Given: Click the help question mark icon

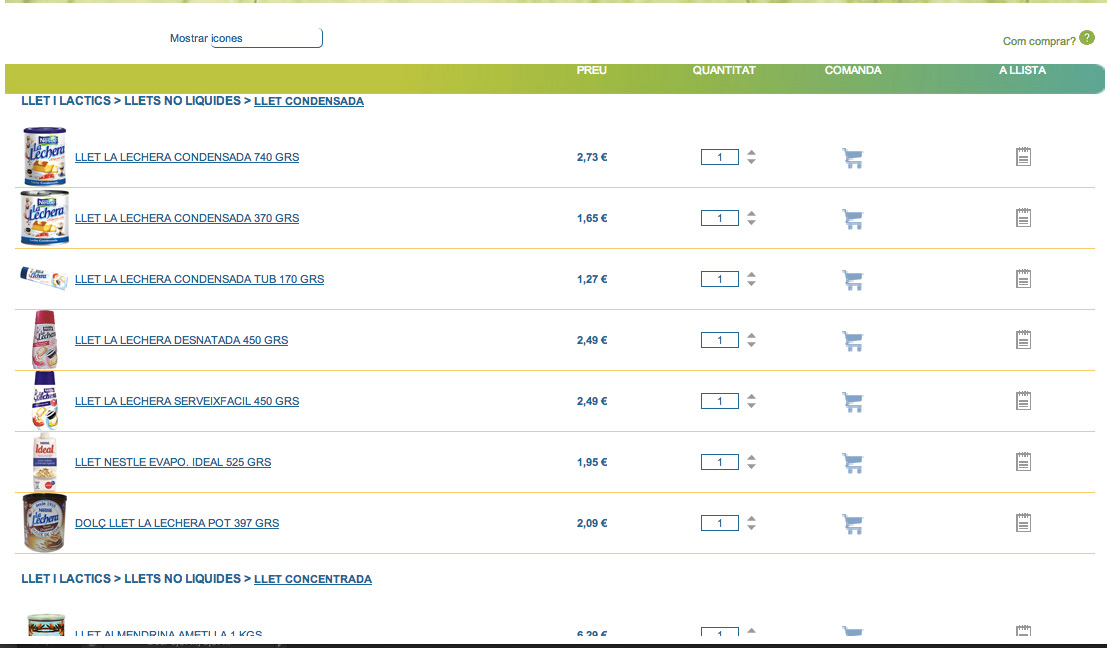Looking at the screenshot, I should (1087, 38).
